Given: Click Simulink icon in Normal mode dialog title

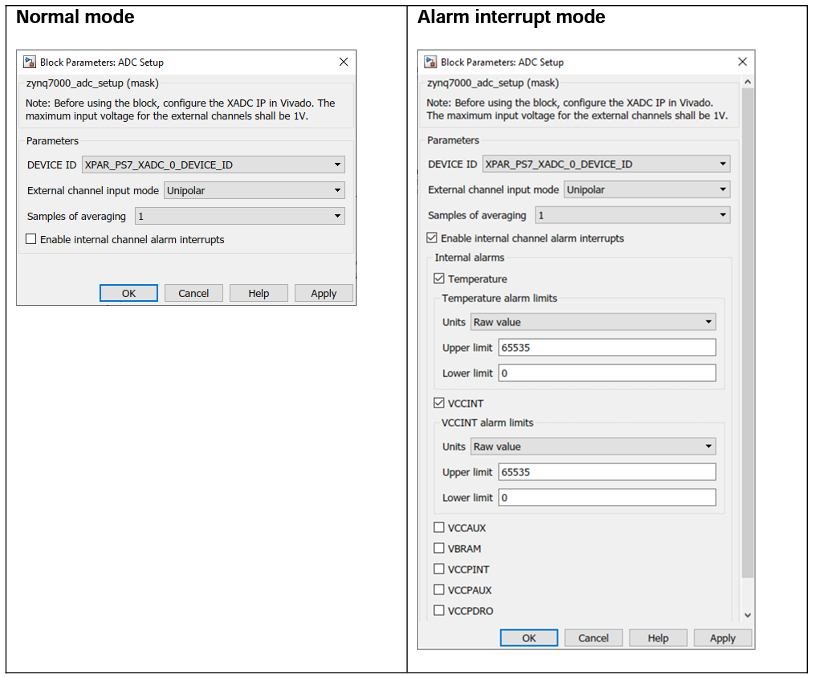Looking at the screenshot, I should [29, 62].
